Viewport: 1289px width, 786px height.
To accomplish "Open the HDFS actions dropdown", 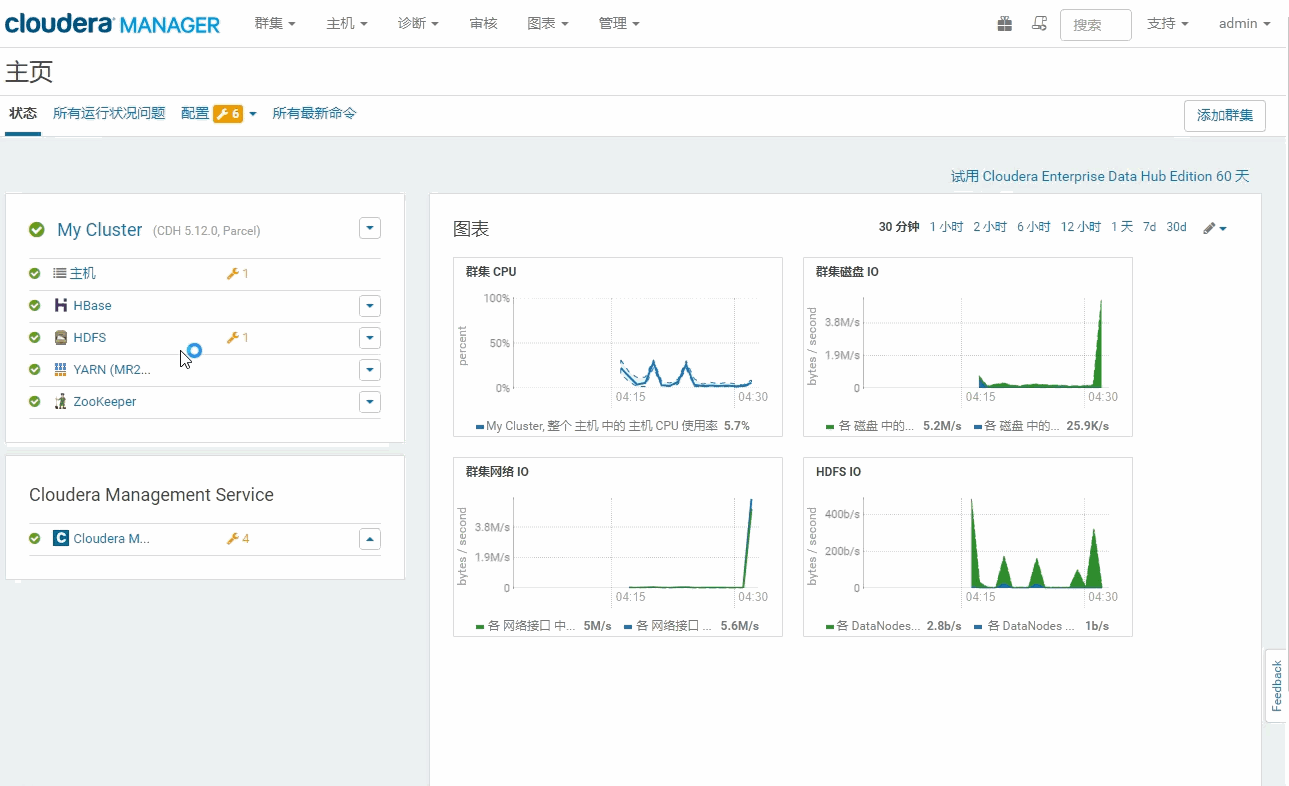I will coord(370,338).
